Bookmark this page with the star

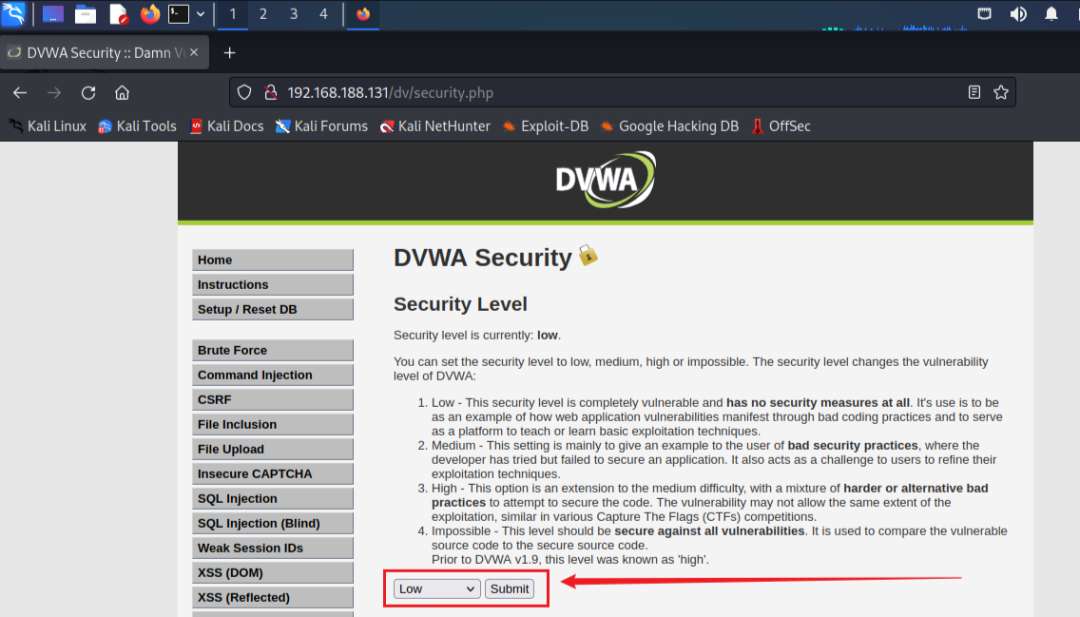coord(1001,92)
